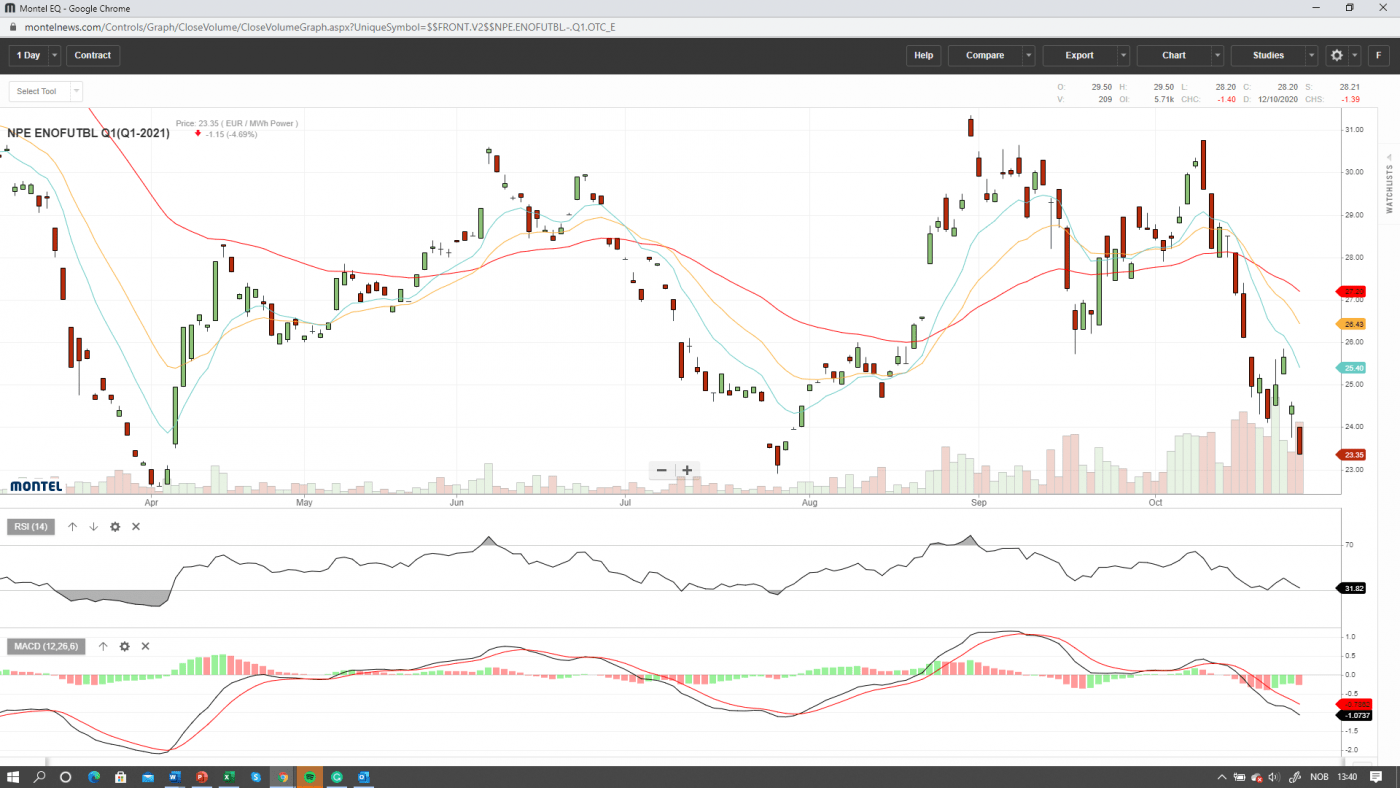Open the Export menu
The height and width of the screenshot is (788, 1400).
coord(1080,55)
